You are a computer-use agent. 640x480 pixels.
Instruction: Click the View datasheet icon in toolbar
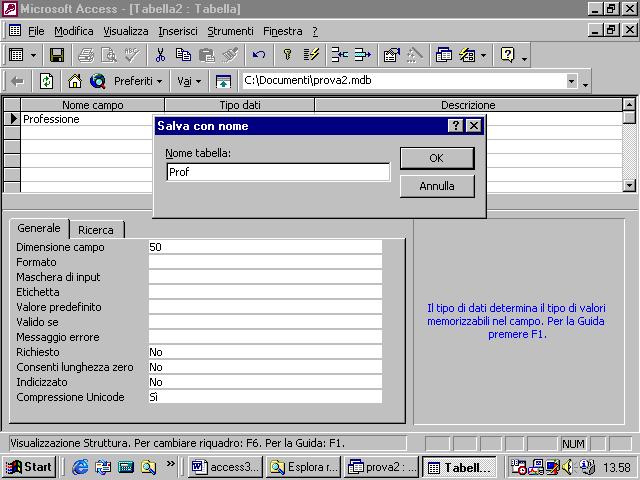(x=16, y=55)
